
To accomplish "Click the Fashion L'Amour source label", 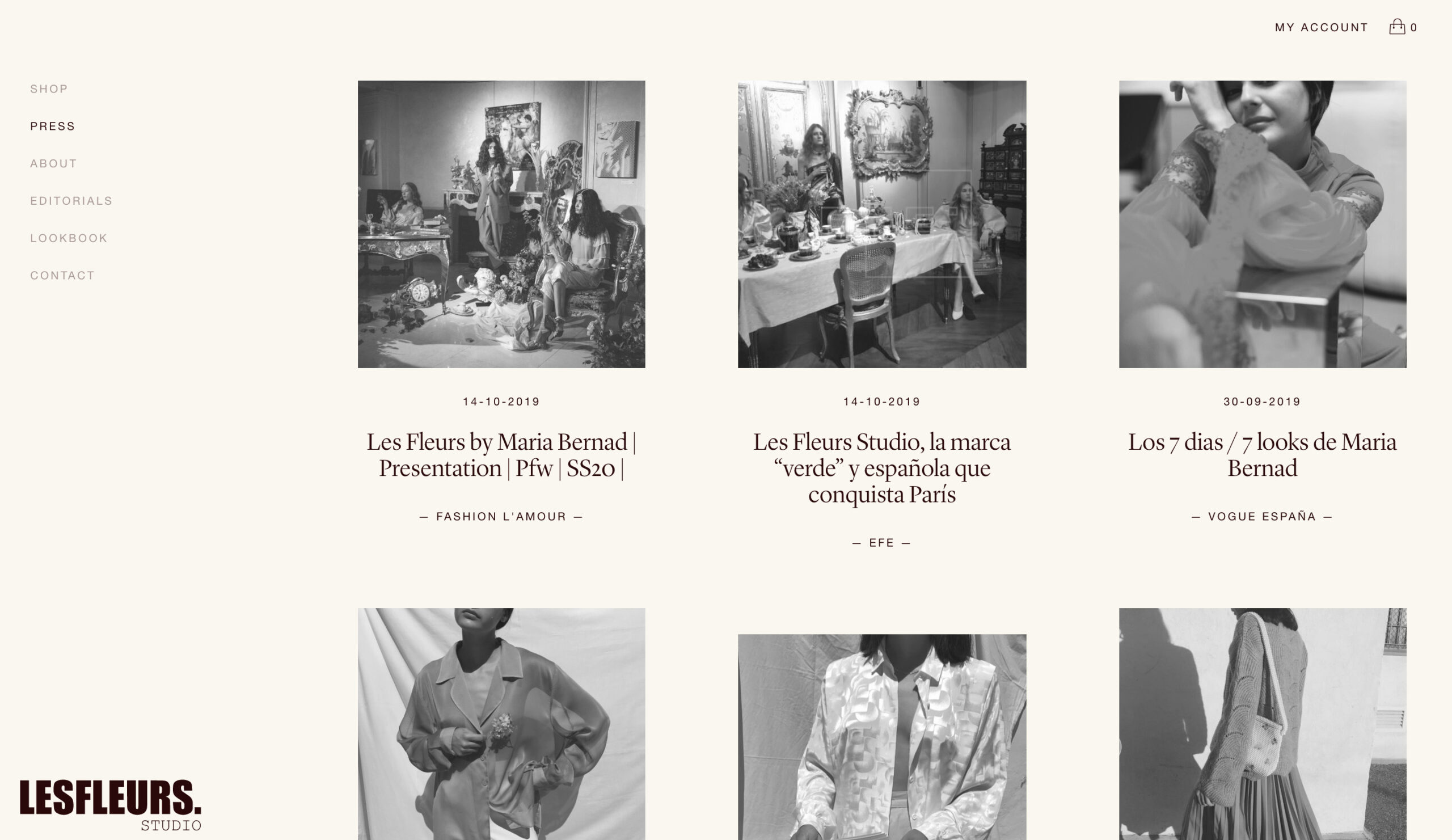I will point(501,517).
